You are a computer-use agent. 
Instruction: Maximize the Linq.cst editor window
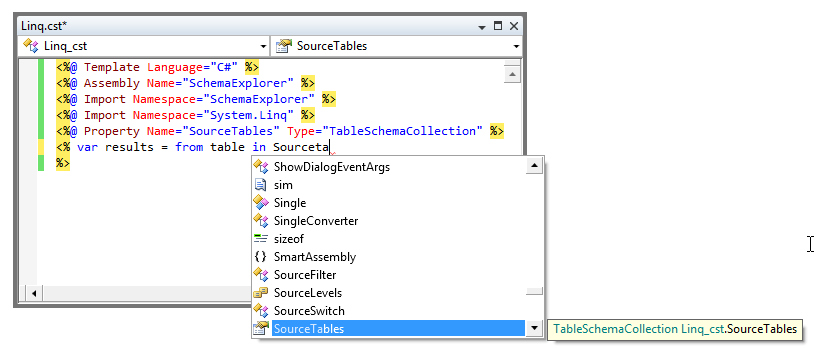pos(498,26)
